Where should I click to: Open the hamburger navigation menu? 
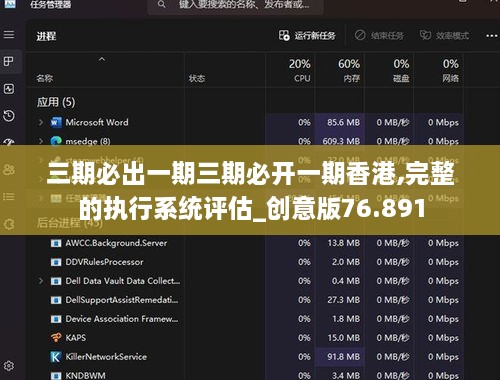[x=9, y=35]
